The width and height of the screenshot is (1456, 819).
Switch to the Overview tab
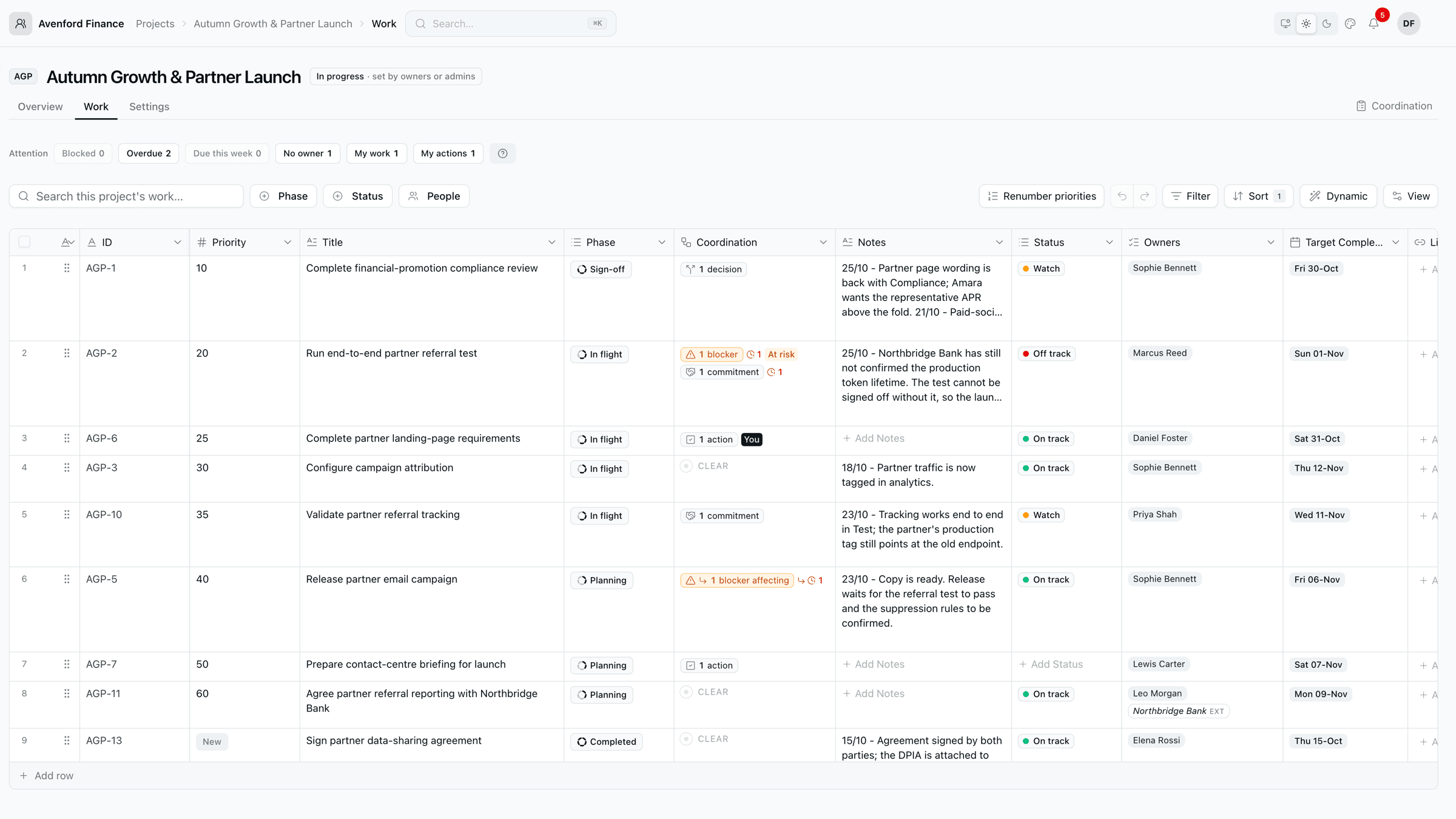pyautogui.click(x=40, y=106)
